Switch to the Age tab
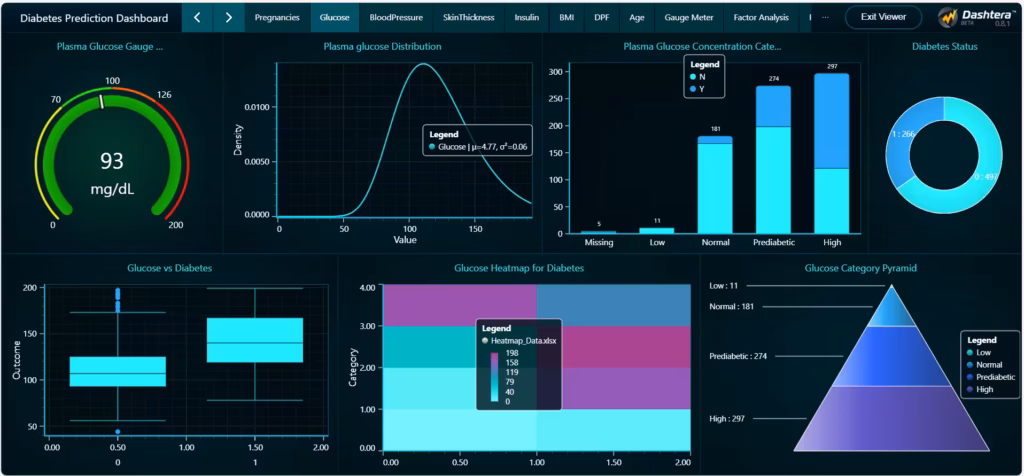1024x476 pixels. (637, 18)
